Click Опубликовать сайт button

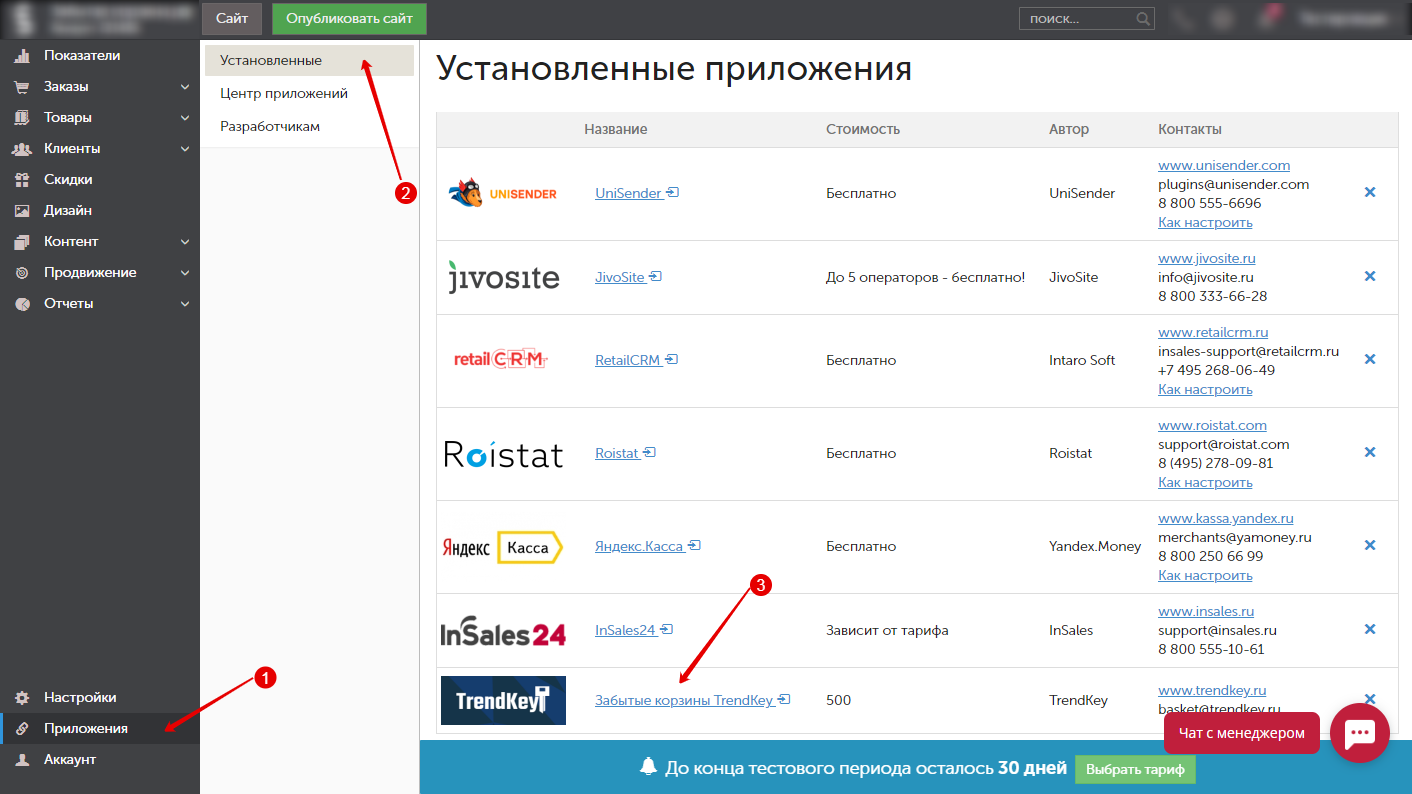[x=349, y=19]
